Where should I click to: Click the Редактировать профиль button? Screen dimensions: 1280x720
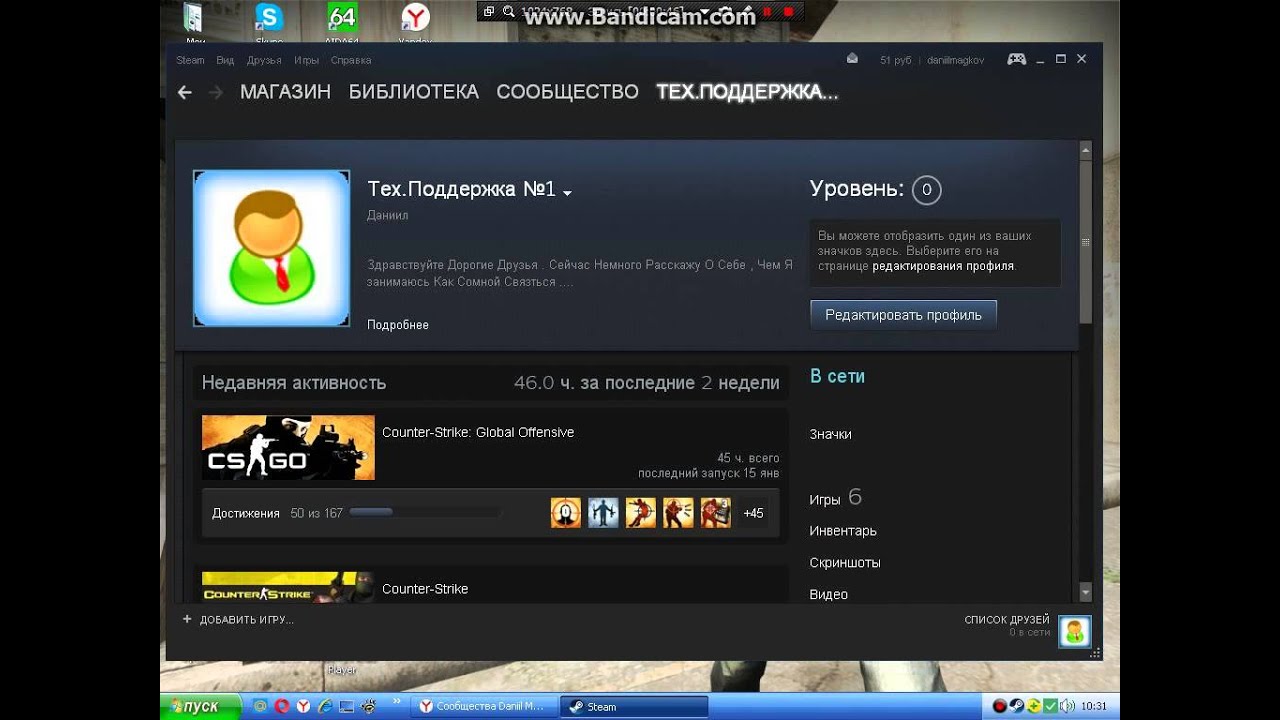point(903,315)
